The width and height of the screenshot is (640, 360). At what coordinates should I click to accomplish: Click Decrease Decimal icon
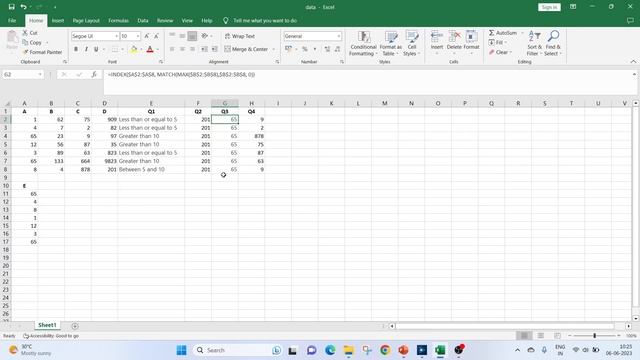click(x=337, y=49)
